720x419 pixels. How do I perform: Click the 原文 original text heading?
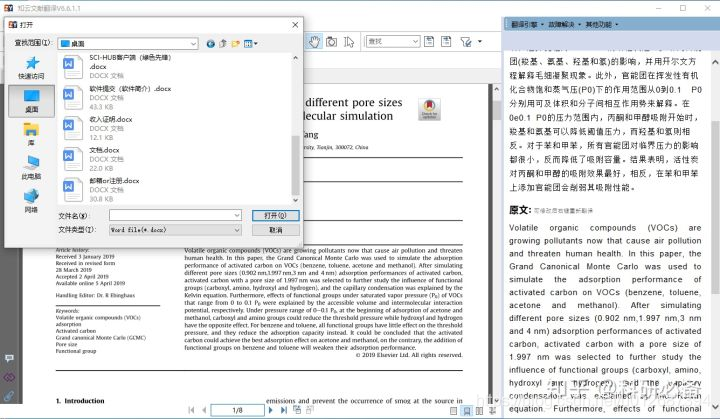coord(520,210)
